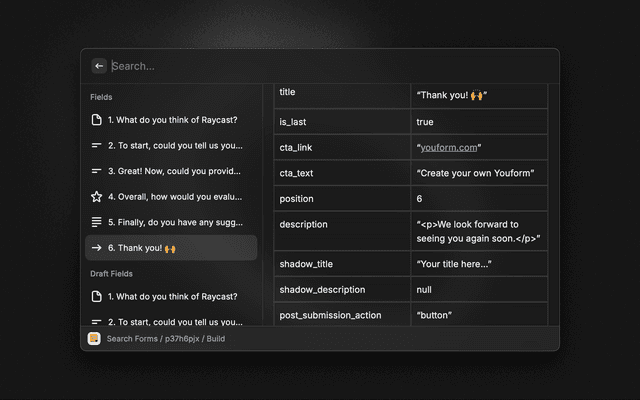The width and height of the screenshot is (640, 400).
Task: Click the Youform extension icon in bottom bar
Action: coord(94,339)
